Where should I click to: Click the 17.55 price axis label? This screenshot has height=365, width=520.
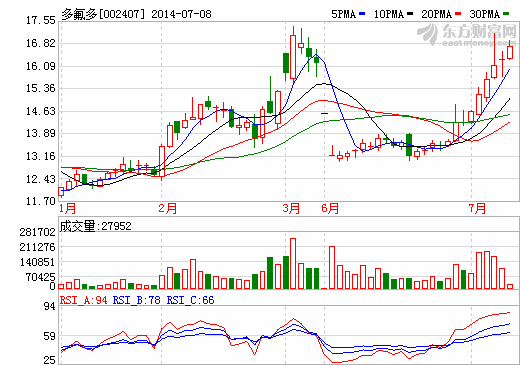pyautogui.click(x=41, y=21)
